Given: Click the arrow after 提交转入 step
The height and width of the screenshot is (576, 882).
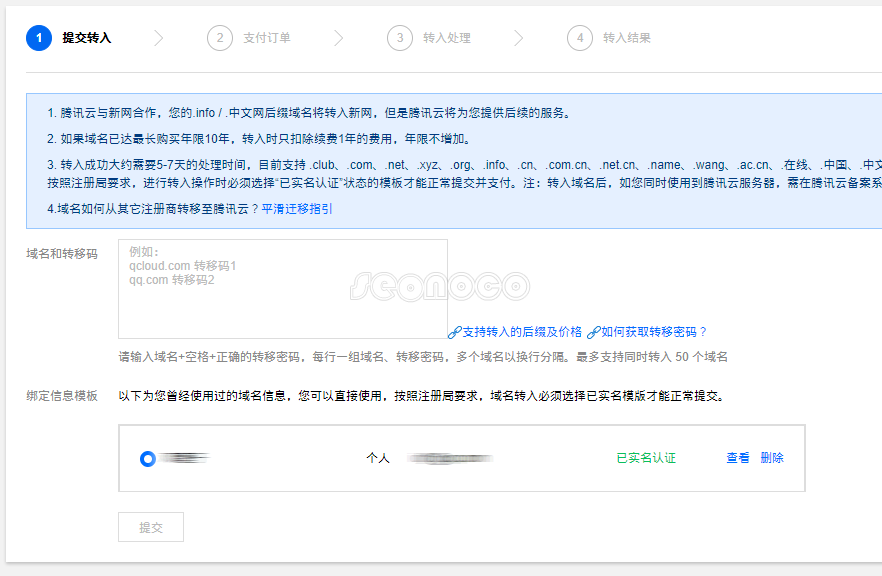Looking at the screenshot, I should tap(158, 38).
